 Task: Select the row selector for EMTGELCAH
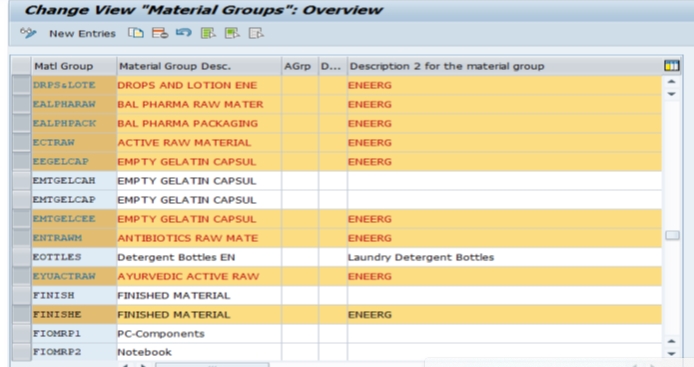[x=21, y=181]
